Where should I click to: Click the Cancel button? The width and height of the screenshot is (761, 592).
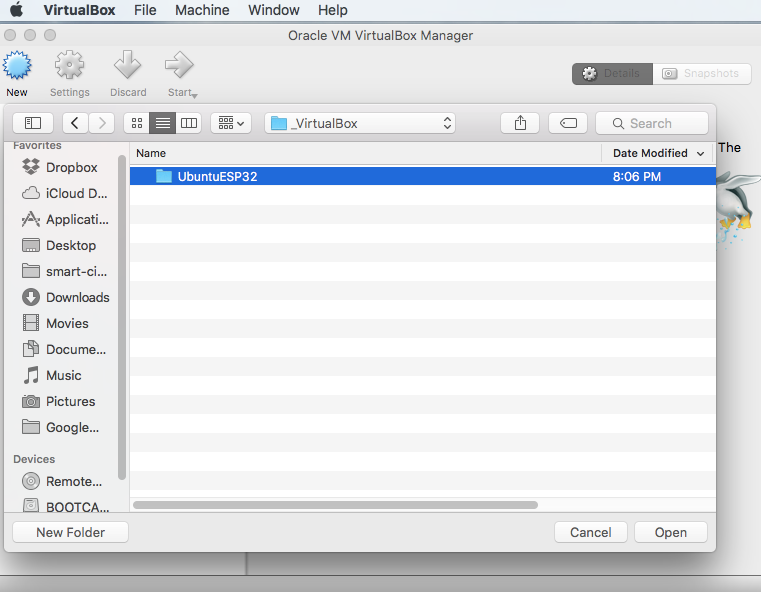591,532
